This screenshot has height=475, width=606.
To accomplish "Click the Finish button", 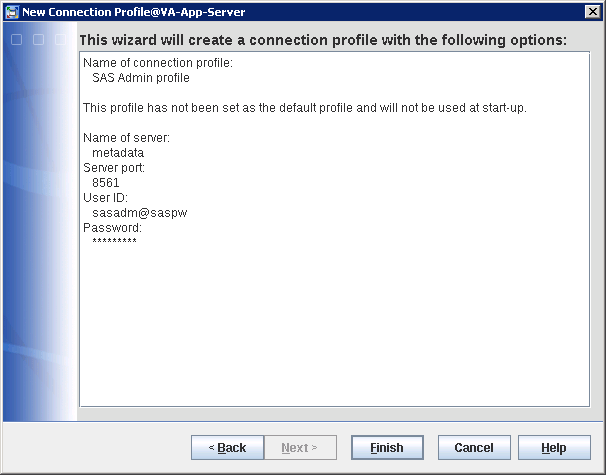I will pyautogui.click(x=387, y=448).
